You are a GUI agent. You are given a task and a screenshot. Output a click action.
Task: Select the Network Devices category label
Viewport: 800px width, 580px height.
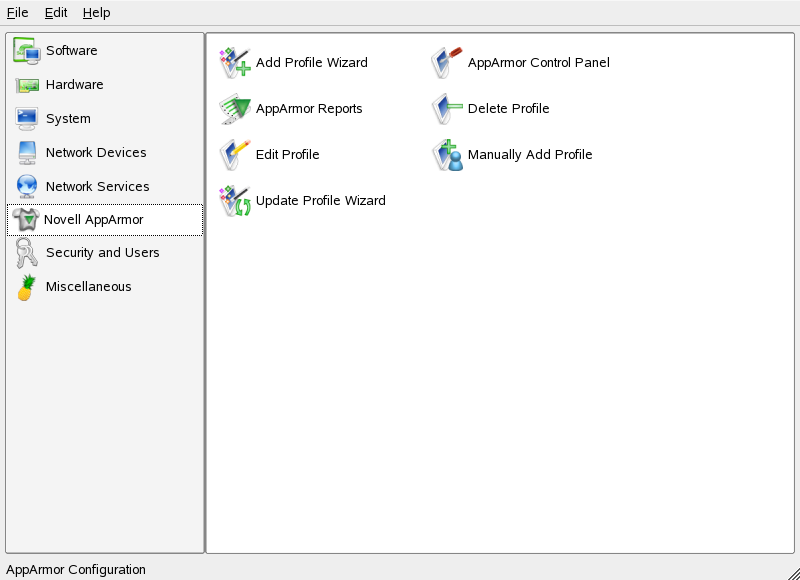tap(96, 153)
